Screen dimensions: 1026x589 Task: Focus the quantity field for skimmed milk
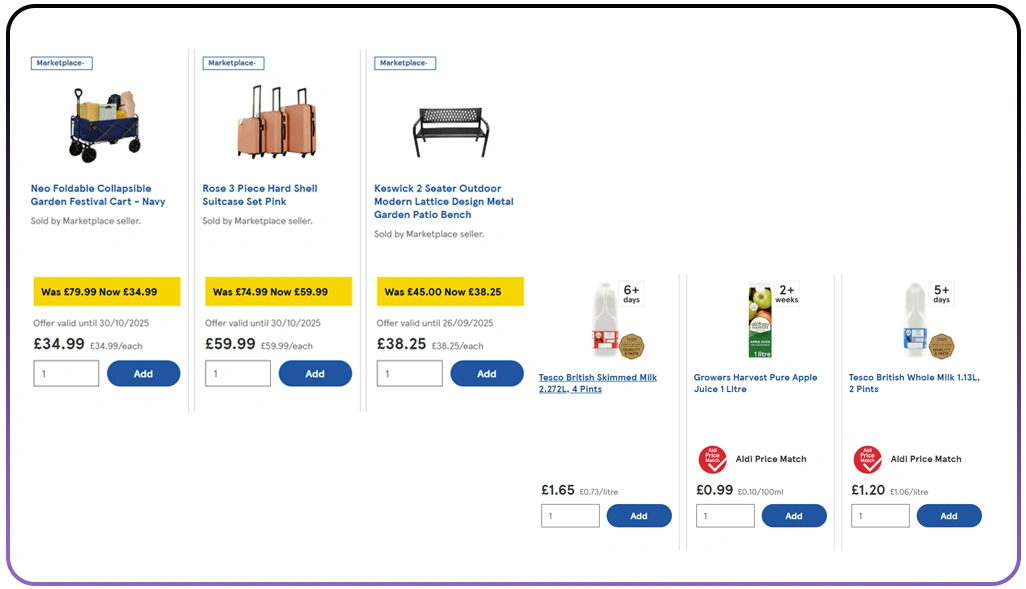pyautogui.click(x=570, y=516)
